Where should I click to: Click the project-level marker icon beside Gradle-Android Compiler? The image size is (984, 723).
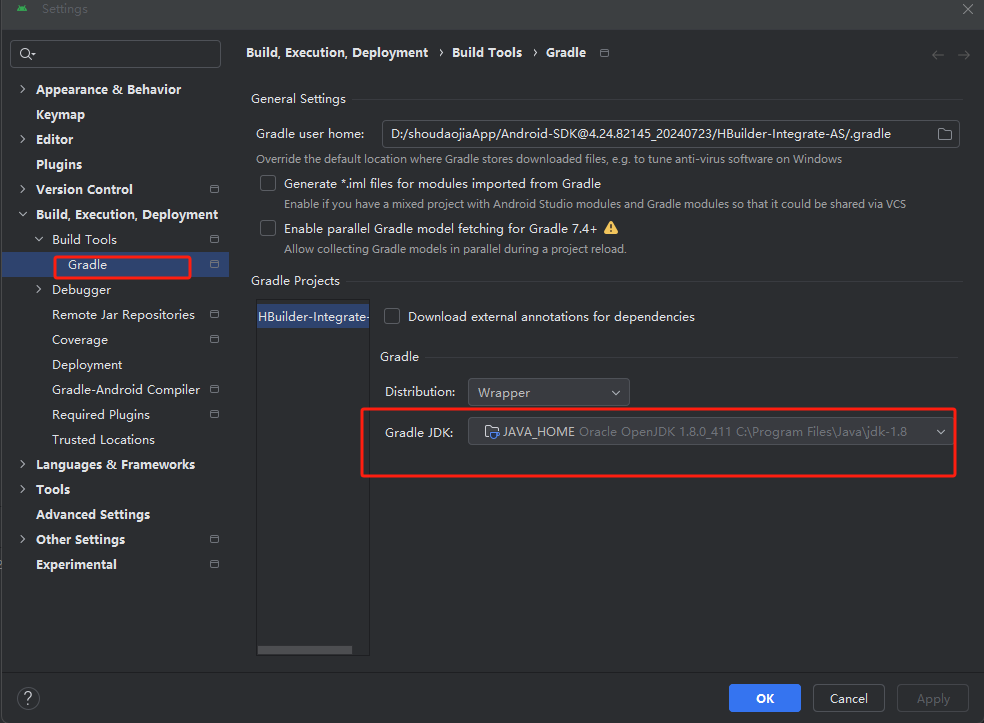pos(214,389)
